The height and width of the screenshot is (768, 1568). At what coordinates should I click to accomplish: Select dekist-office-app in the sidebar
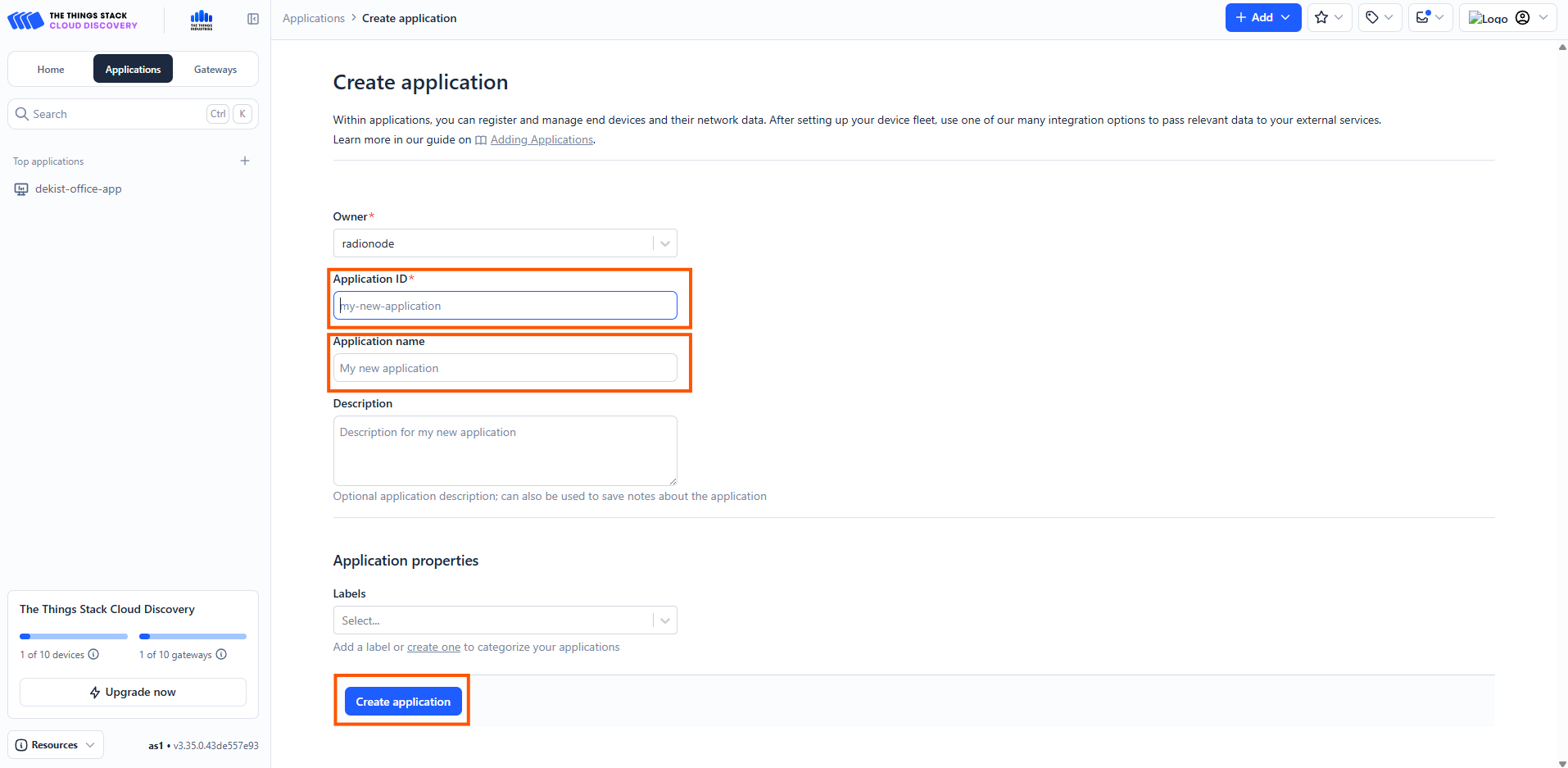pos(78,189)
